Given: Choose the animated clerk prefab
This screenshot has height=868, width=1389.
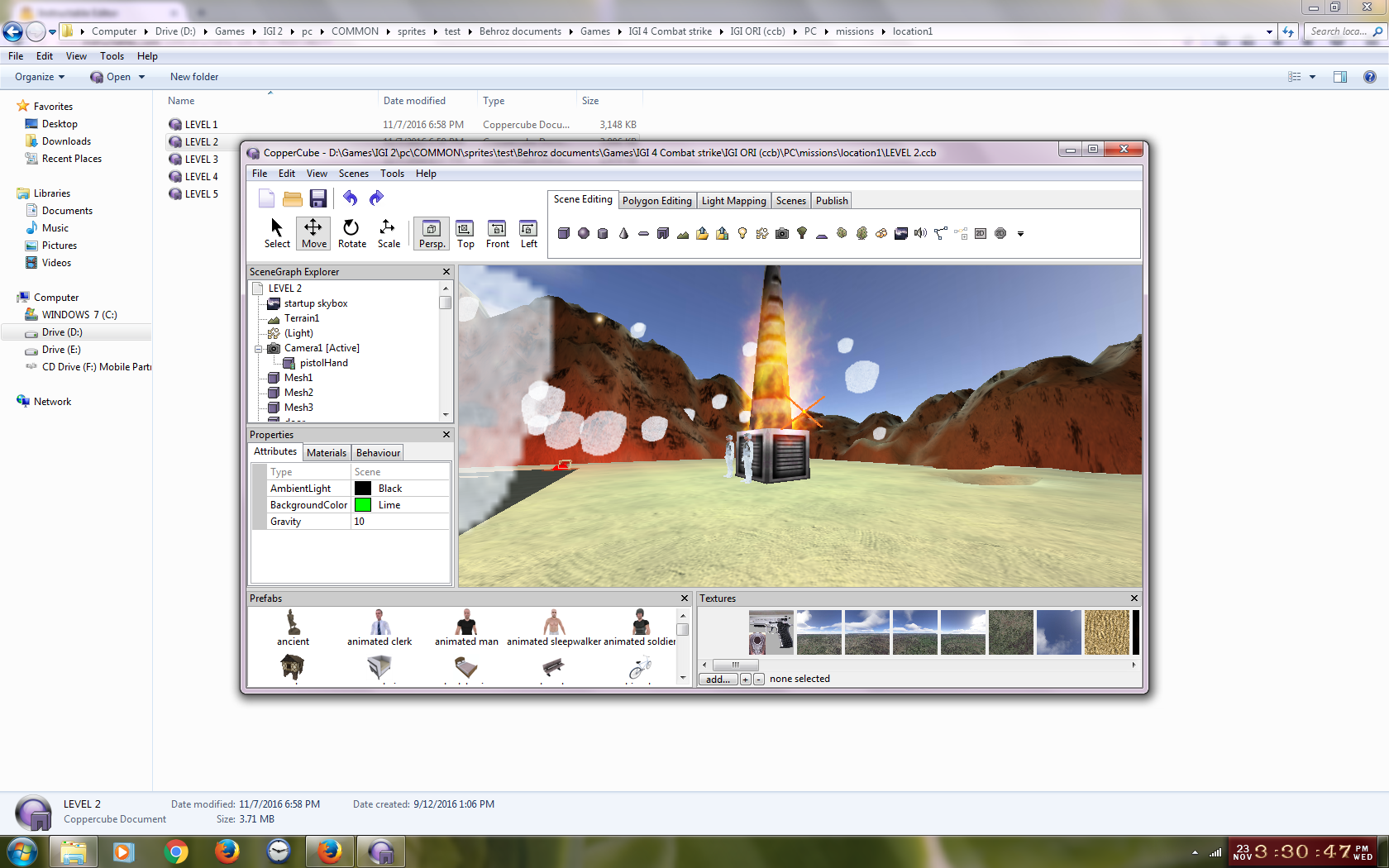Looking at the screenshot, I should tap(379, 628).
